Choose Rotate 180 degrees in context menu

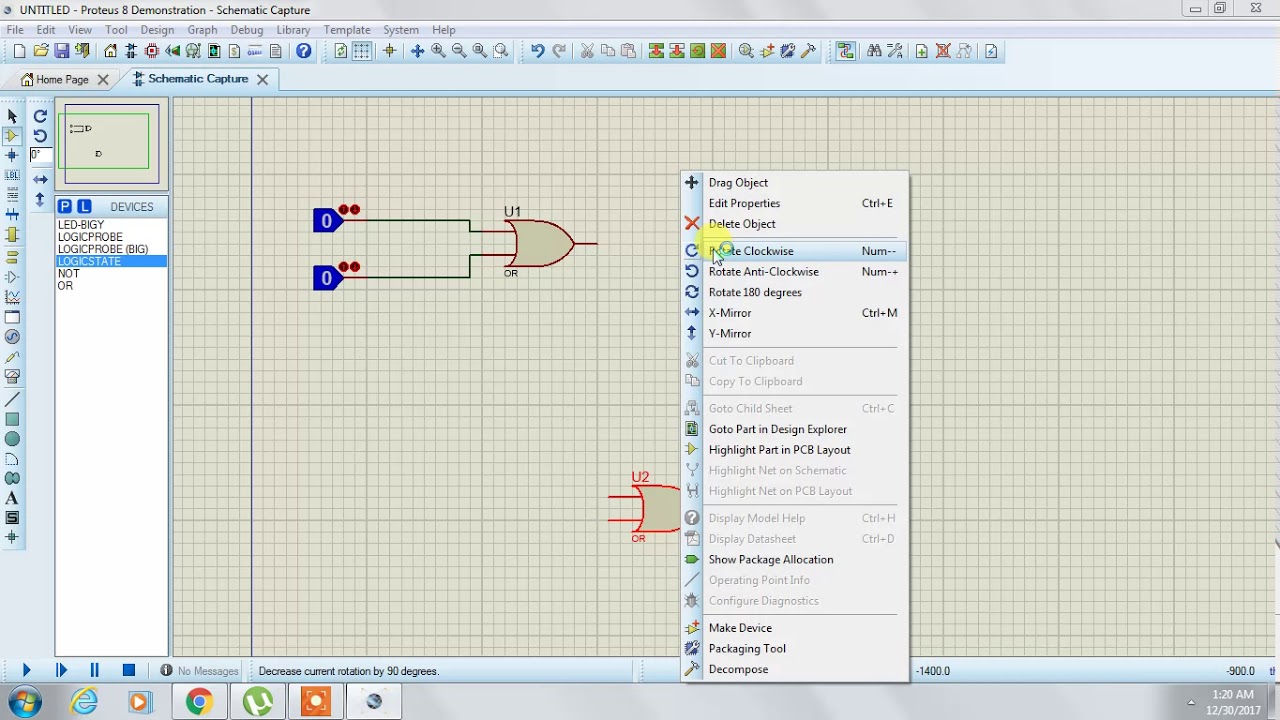tap(795, 292)
